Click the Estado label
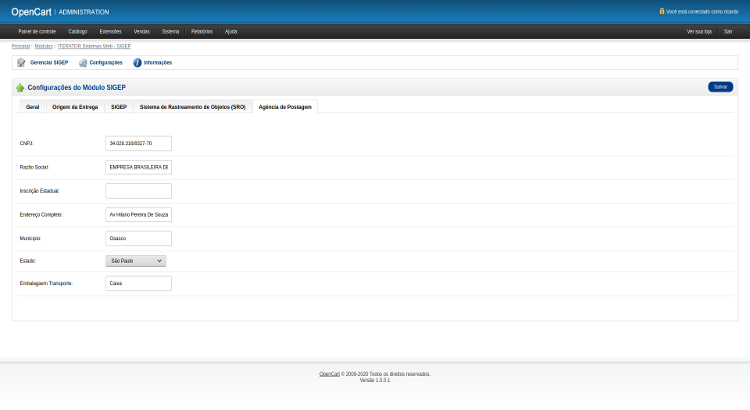750x410 pixels. pos(28,261)
